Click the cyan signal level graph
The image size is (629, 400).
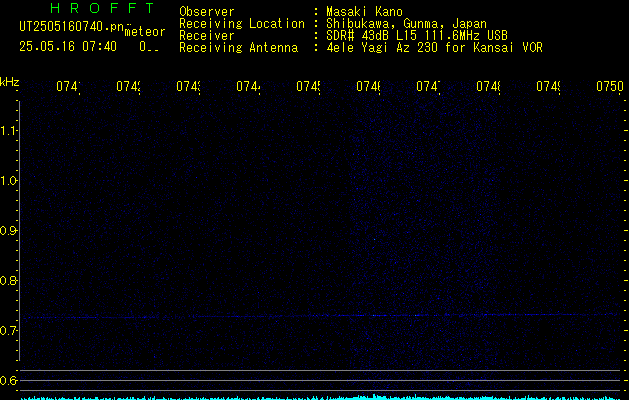[x=321, y=398]
